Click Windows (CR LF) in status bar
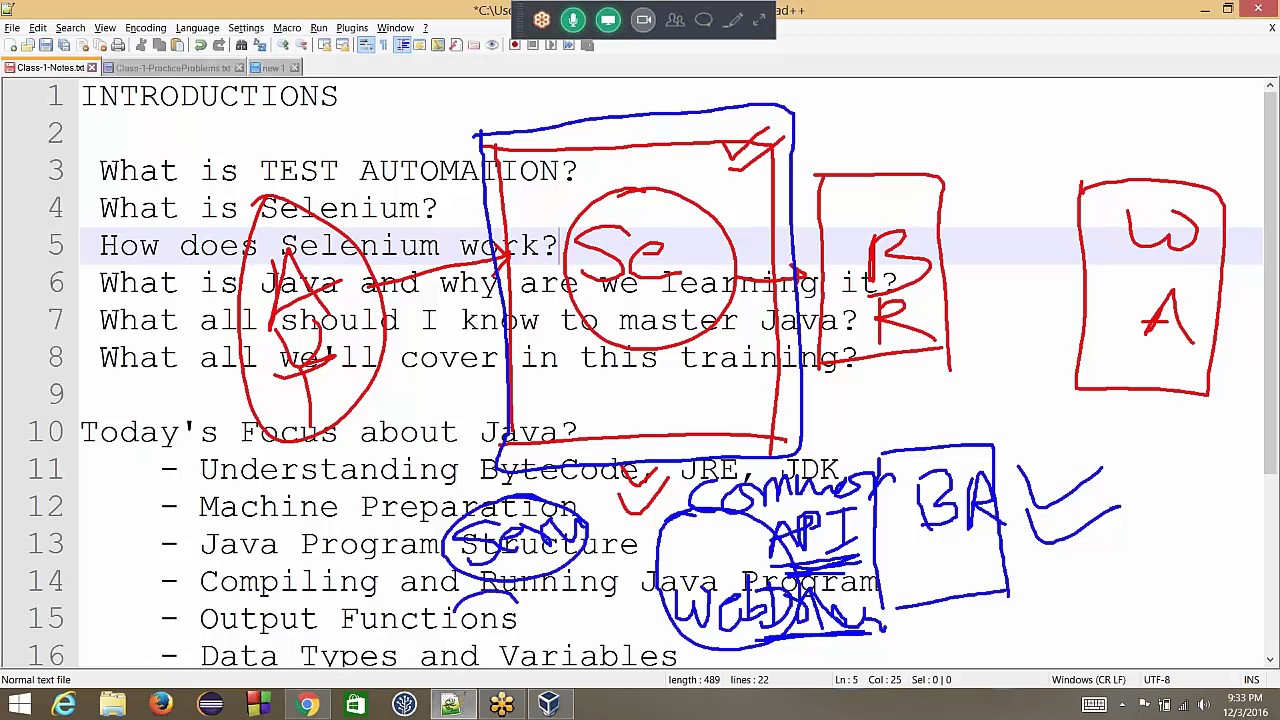1280x720 pixels. coord(1088,680)
